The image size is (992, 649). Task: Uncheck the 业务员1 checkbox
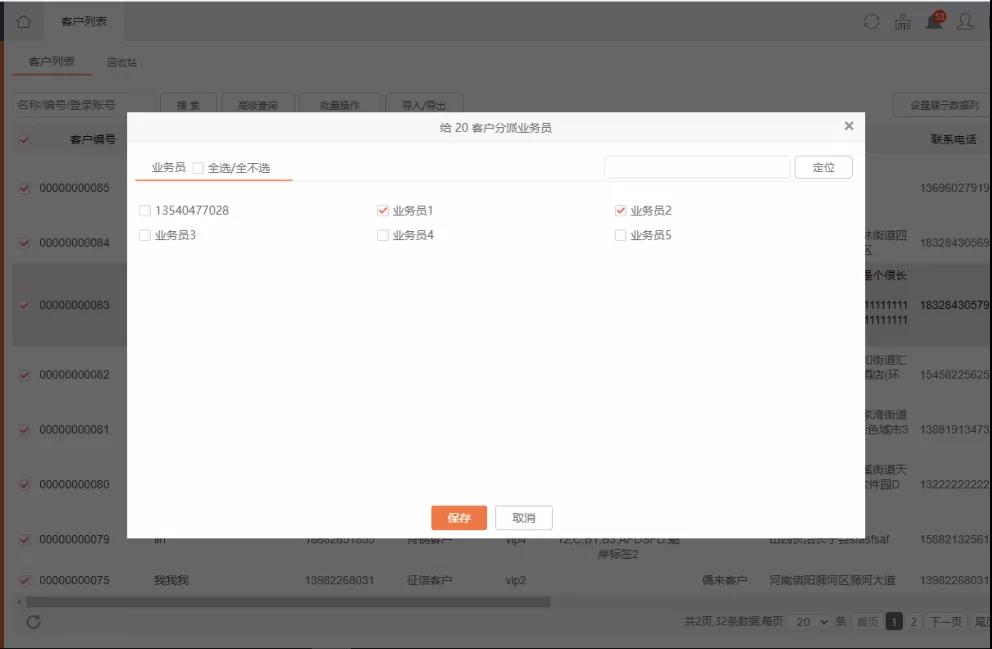382,211
